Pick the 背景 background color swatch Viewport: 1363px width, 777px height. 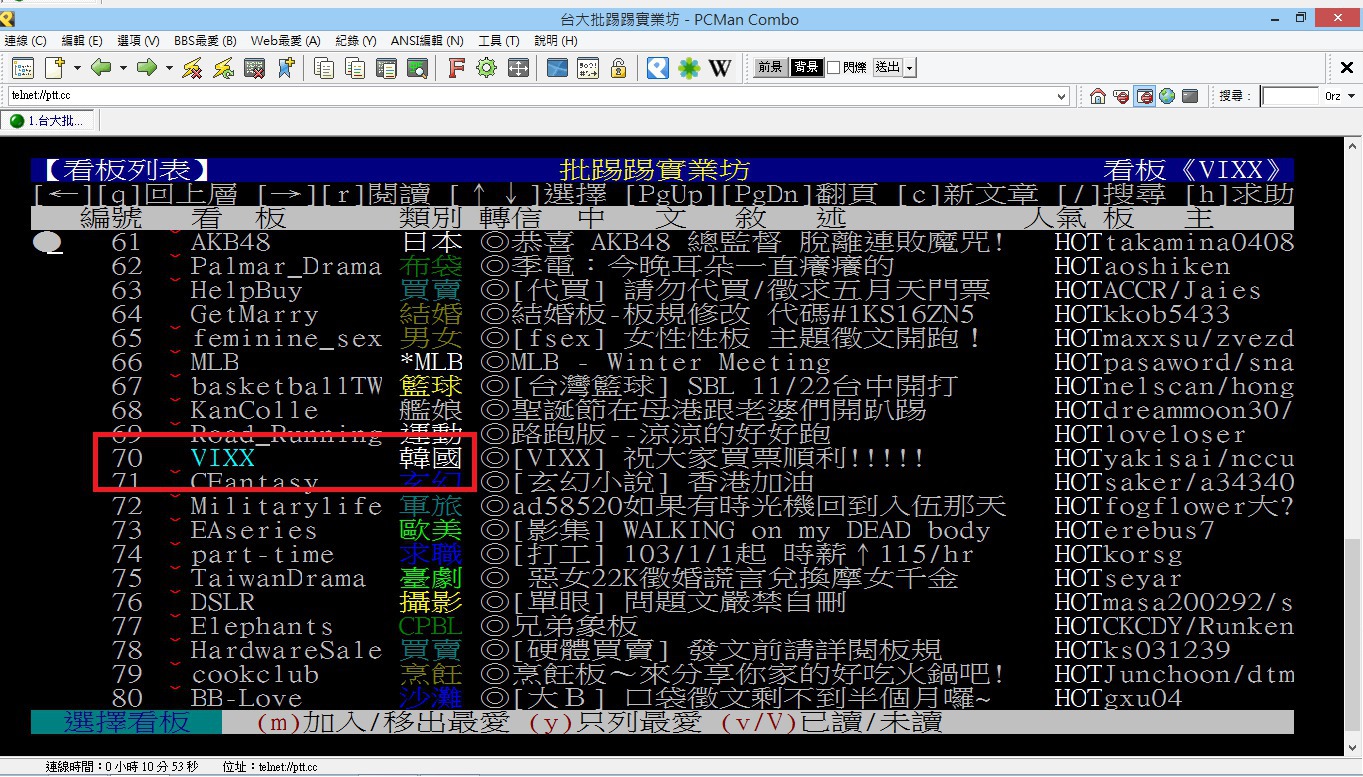click(x=806, y=68)
